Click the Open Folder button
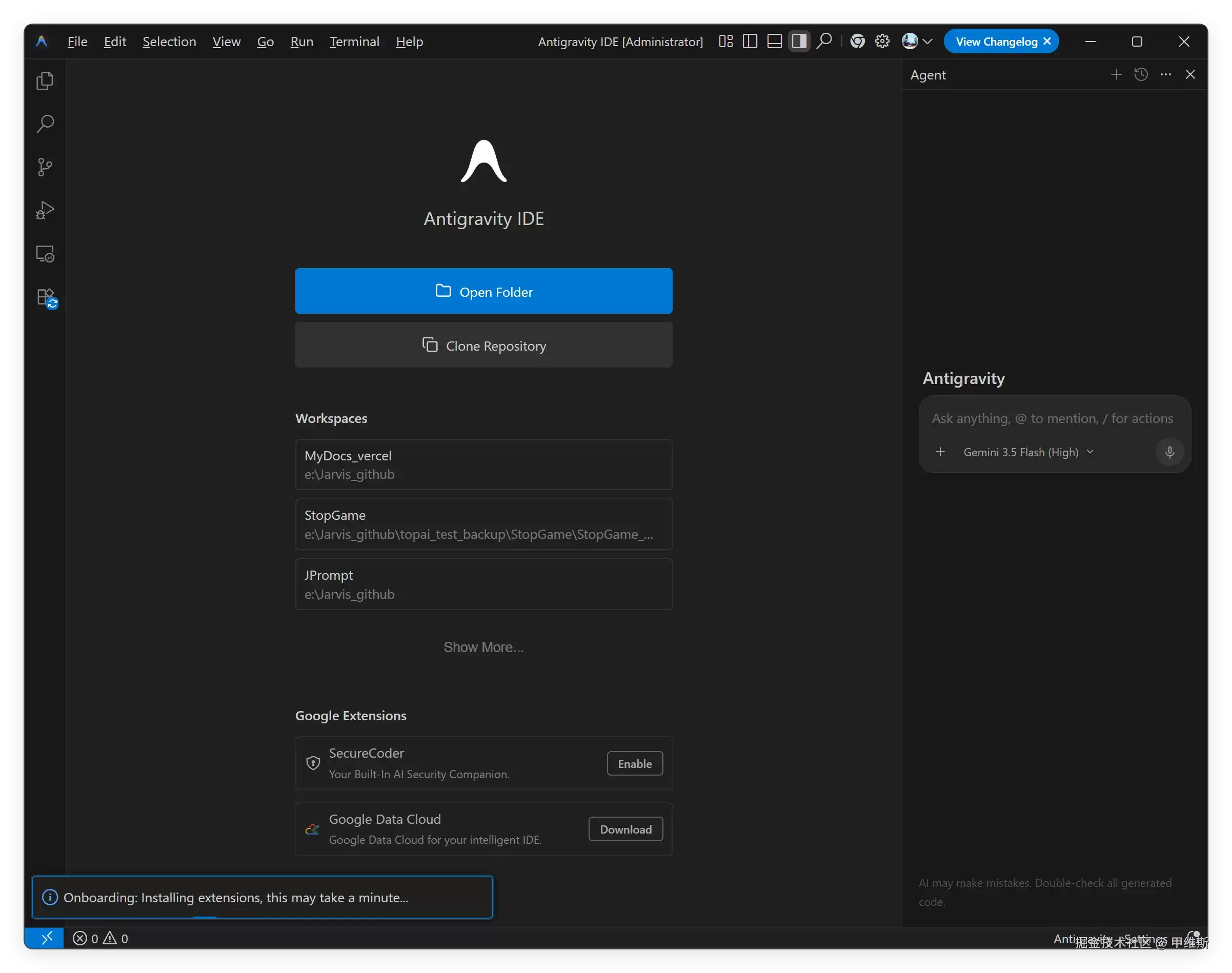This screenshot has width=1232, height=973. point(483,291)
